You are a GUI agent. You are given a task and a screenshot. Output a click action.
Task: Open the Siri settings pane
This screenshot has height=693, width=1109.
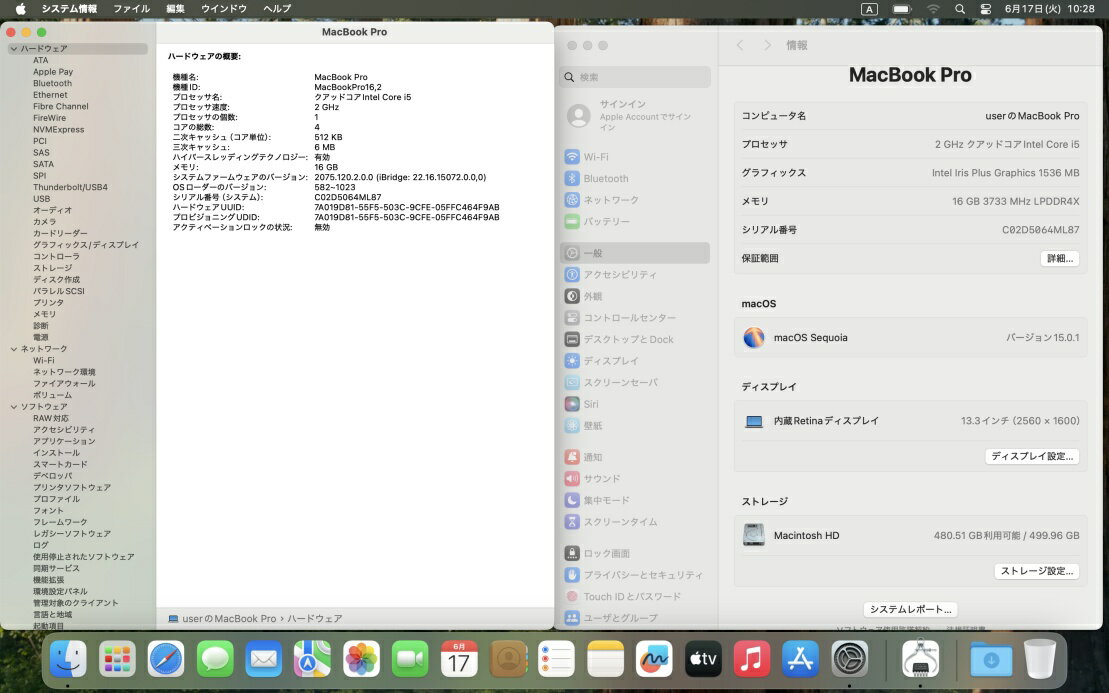coord(591,404)
